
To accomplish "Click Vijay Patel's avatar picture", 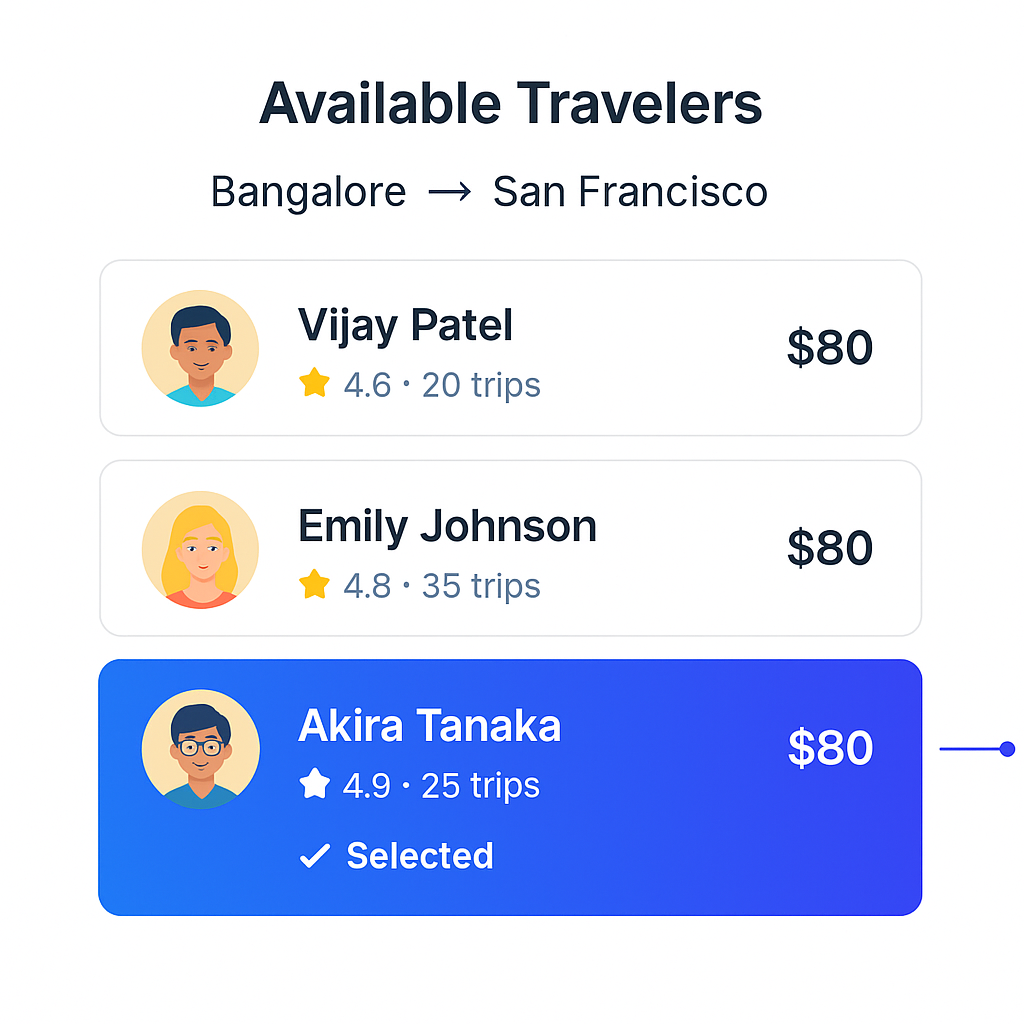I will tap(200, 348).
